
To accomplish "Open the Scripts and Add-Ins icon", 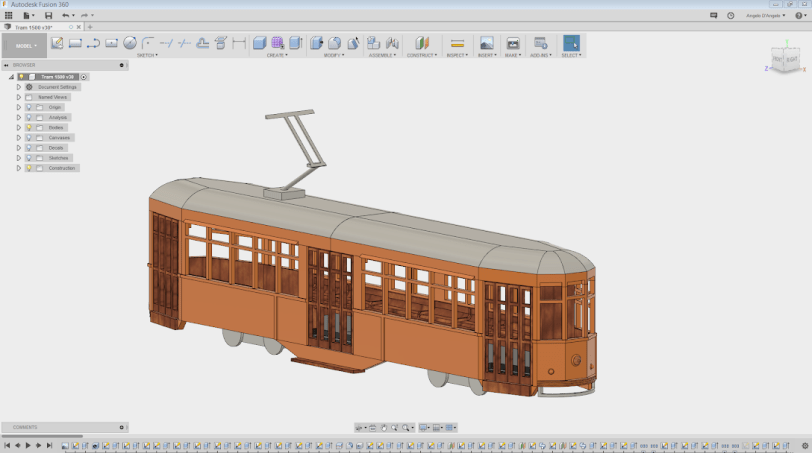I will click(541, 43).
